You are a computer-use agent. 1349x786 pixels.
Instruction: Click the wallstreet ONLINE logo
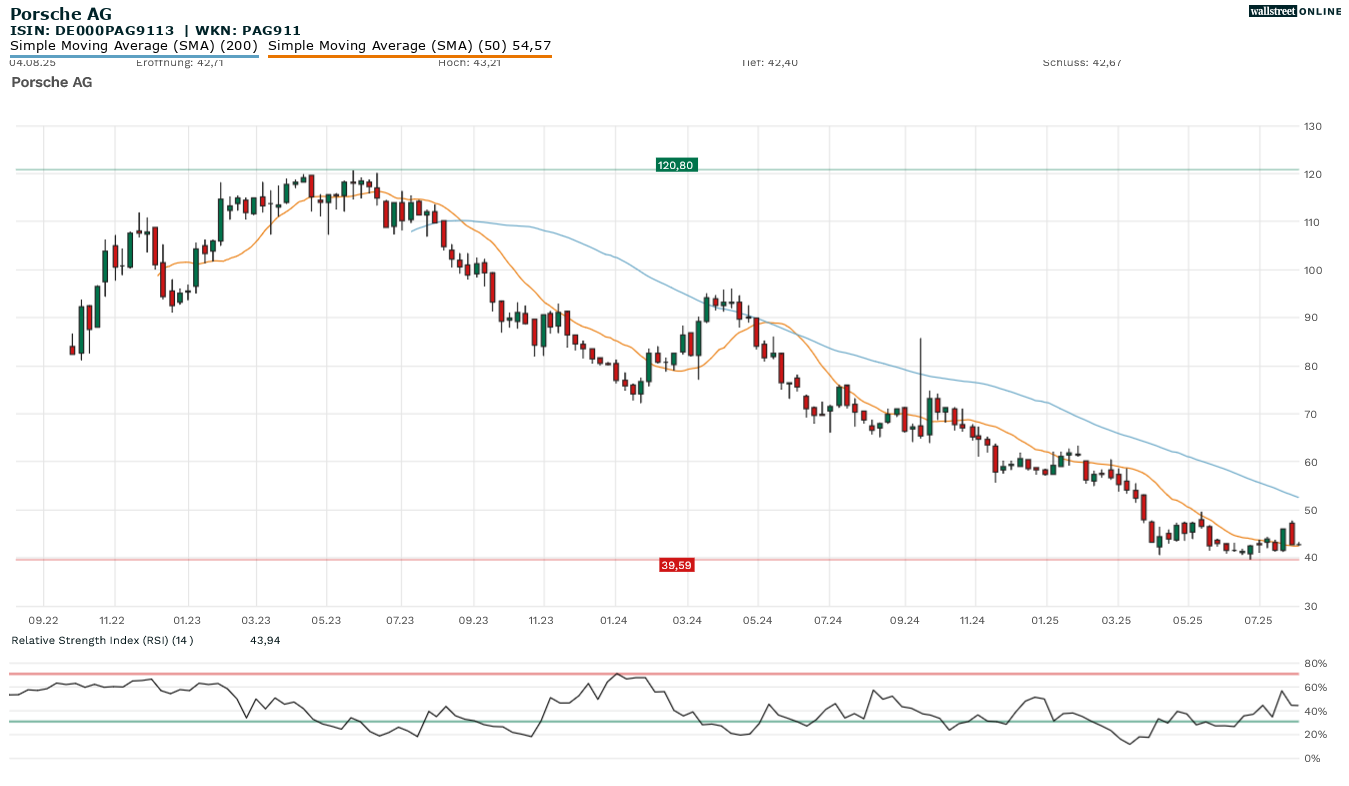pos(1295,11)
